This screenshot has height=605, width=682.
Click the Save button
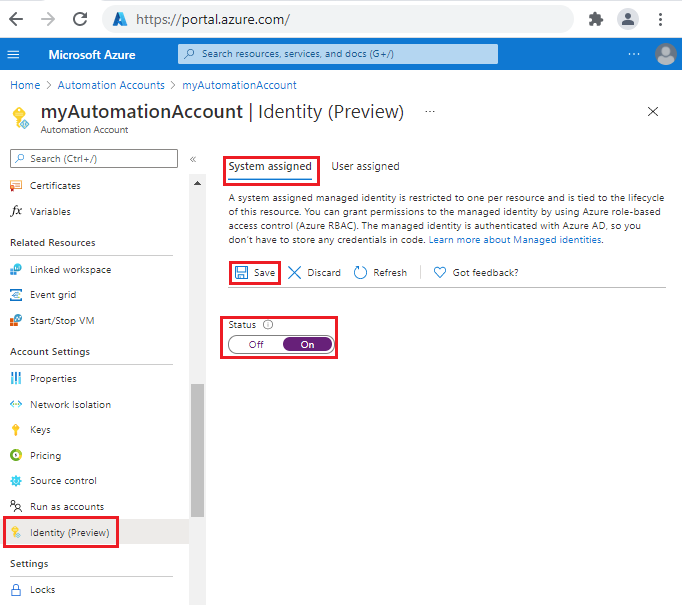coord(255,273)
